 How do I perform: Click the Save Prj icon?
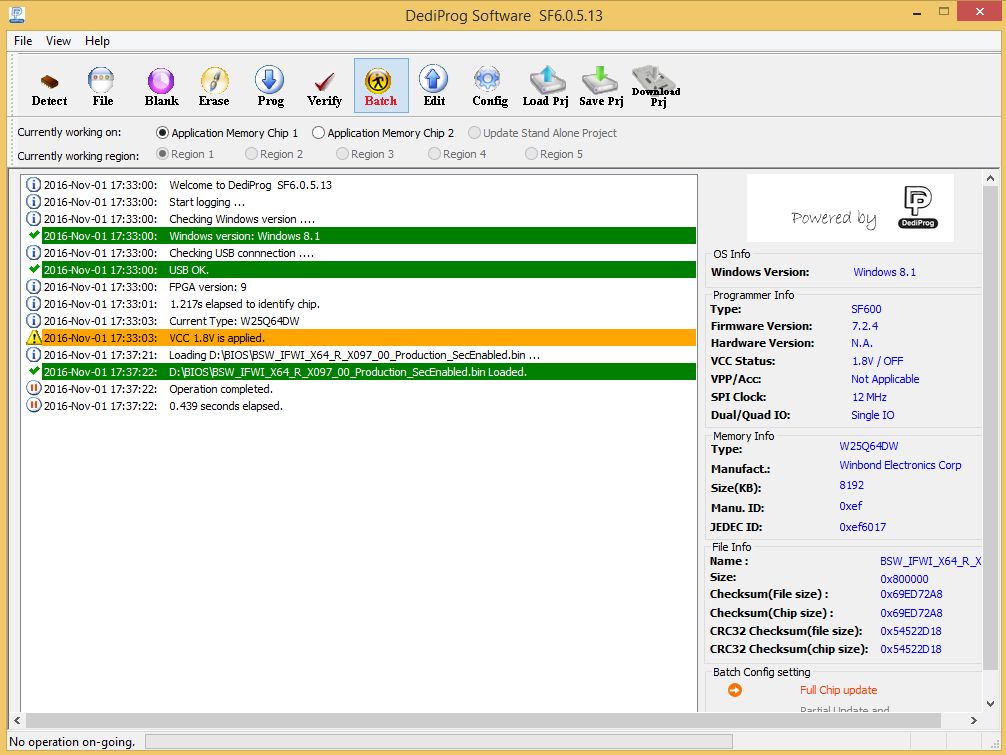click(x=600, y=86)
